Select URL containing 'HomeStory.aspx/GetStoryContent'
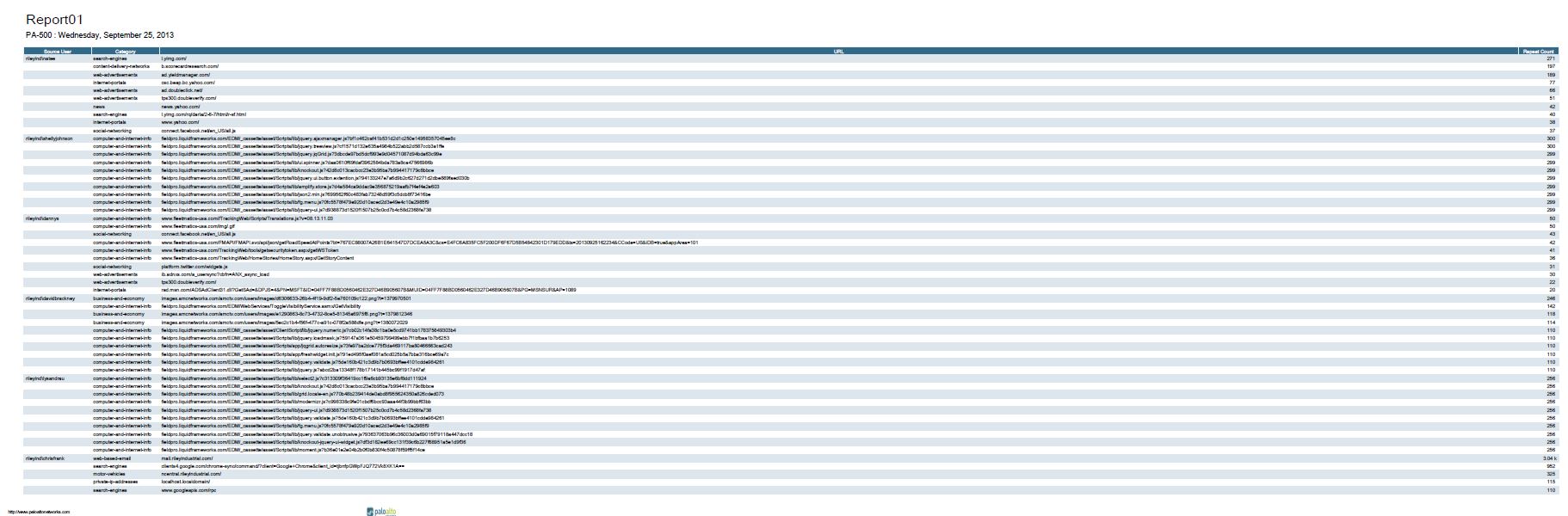This screenshot has height=516, width=1568. click(257, 258)
